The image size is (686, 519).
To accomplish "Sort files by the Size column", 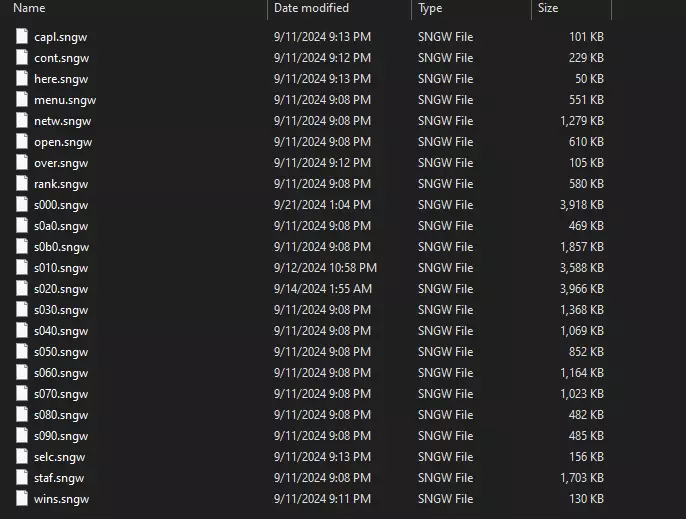I will pyautogui.click(x=548, y=8).
